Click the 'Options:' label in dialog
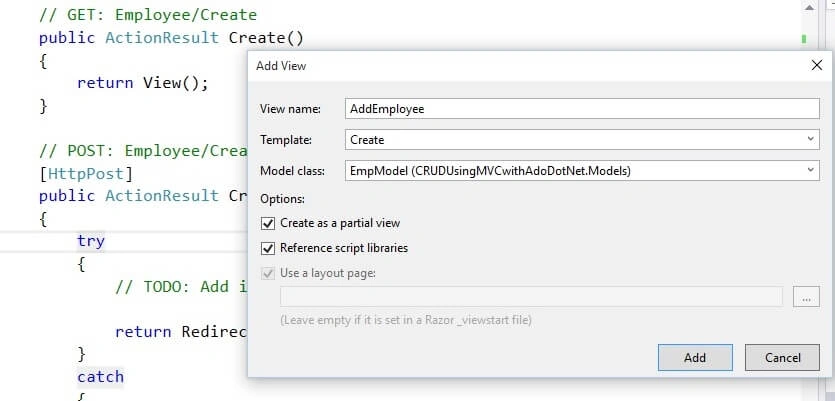835x401 pixels. point(282,199)
